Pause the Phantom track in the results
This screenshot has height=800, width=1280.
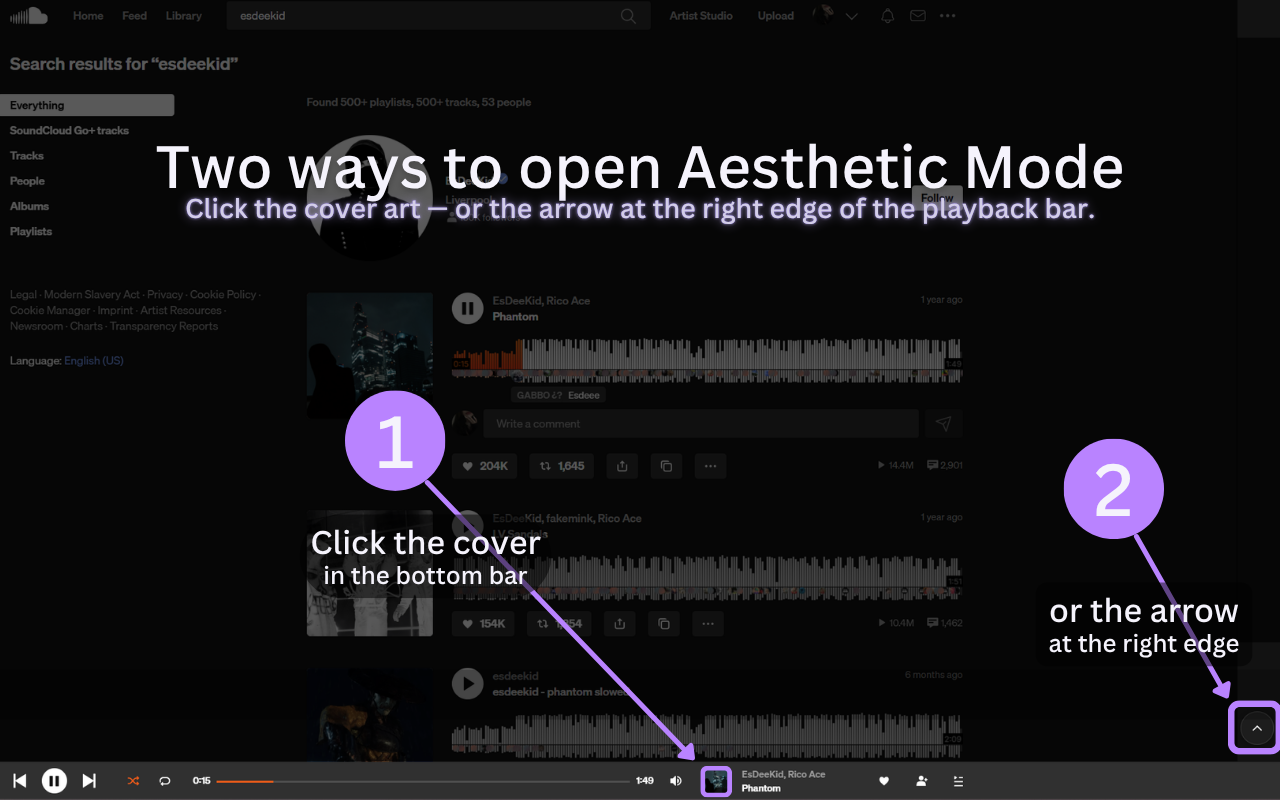[467, 308]
